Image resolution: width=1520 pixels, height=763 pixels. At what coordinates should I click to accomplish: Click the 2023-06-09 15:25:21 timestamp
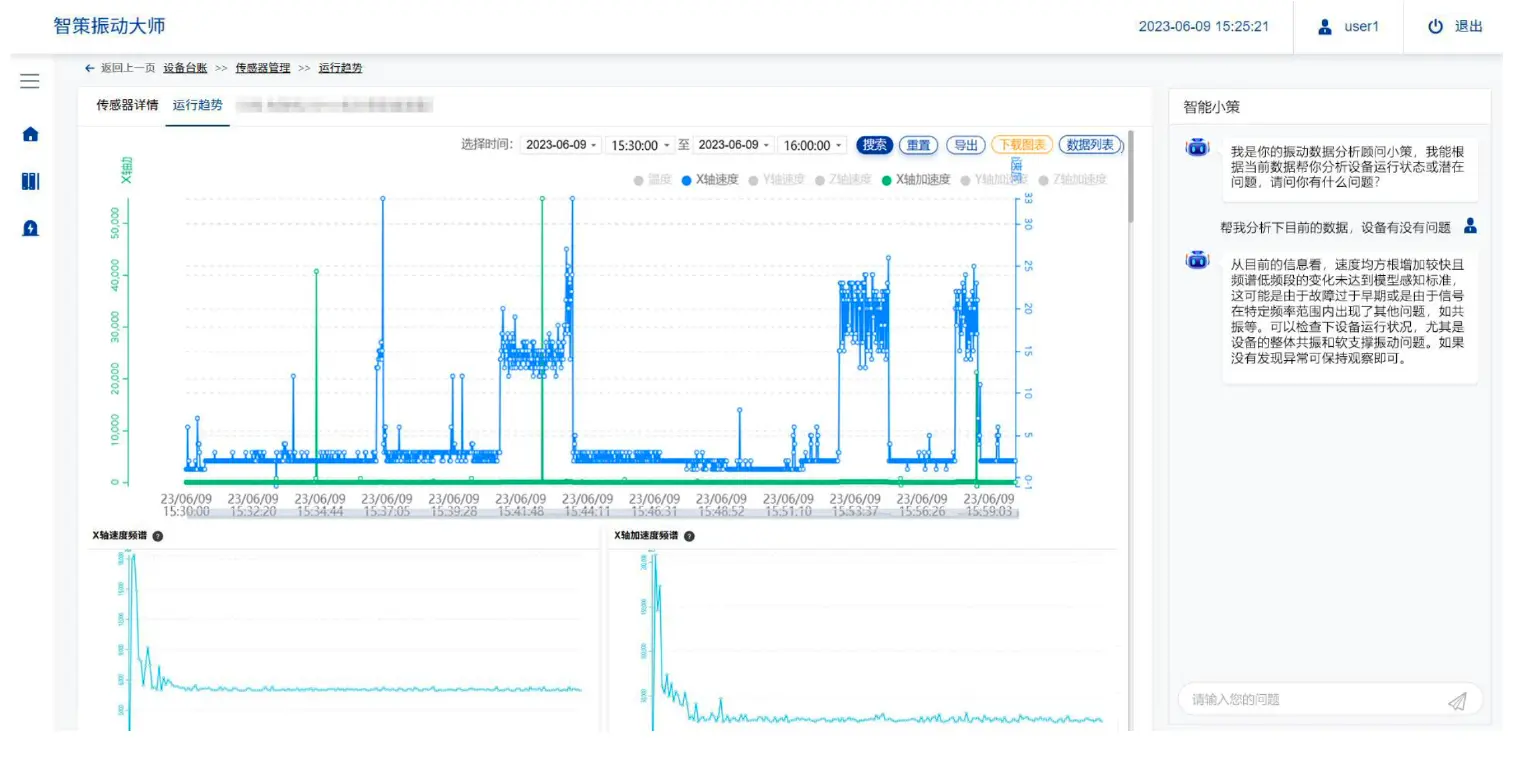[1203, 27]
